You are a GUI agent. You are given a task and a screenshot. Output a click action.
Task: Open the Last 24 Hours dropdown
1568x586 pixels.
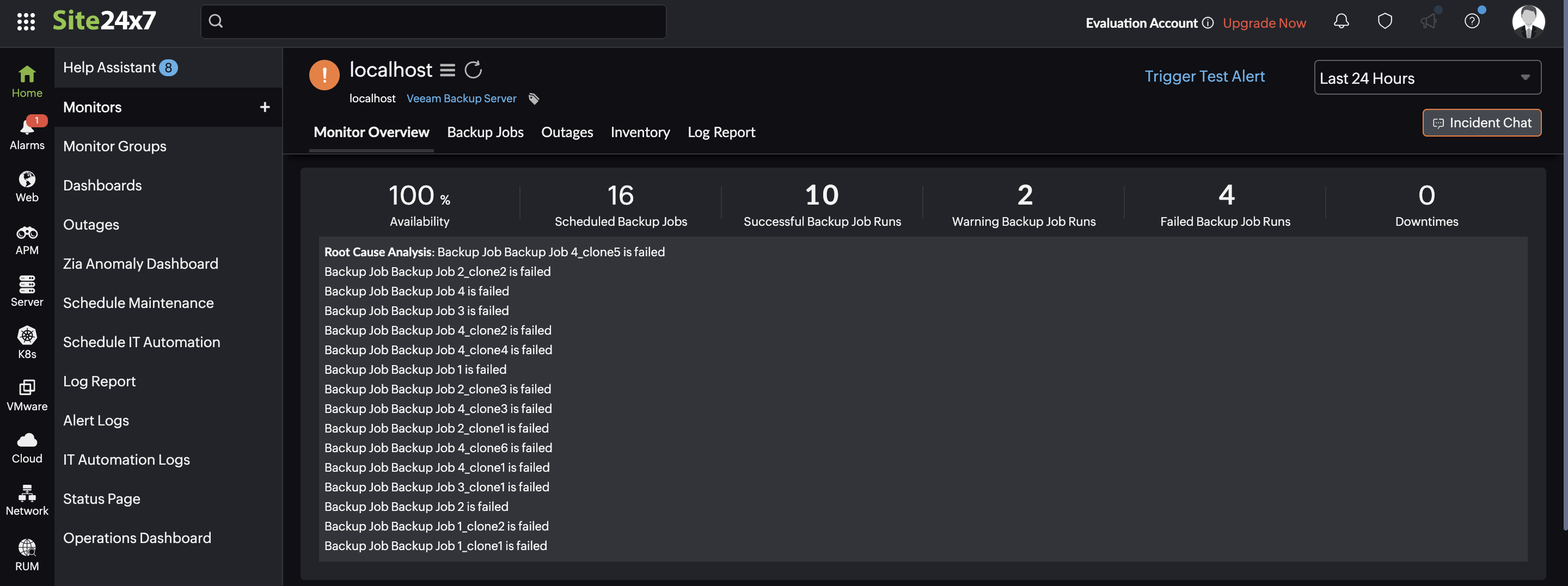[x=1427, y=77]
